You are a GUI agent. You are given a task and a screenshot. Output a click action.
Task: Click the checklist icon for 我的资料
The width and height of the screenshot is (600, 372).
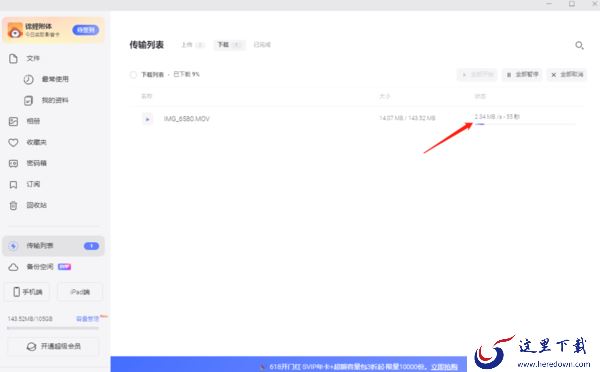pyautogui.click(x=29, y=100)
